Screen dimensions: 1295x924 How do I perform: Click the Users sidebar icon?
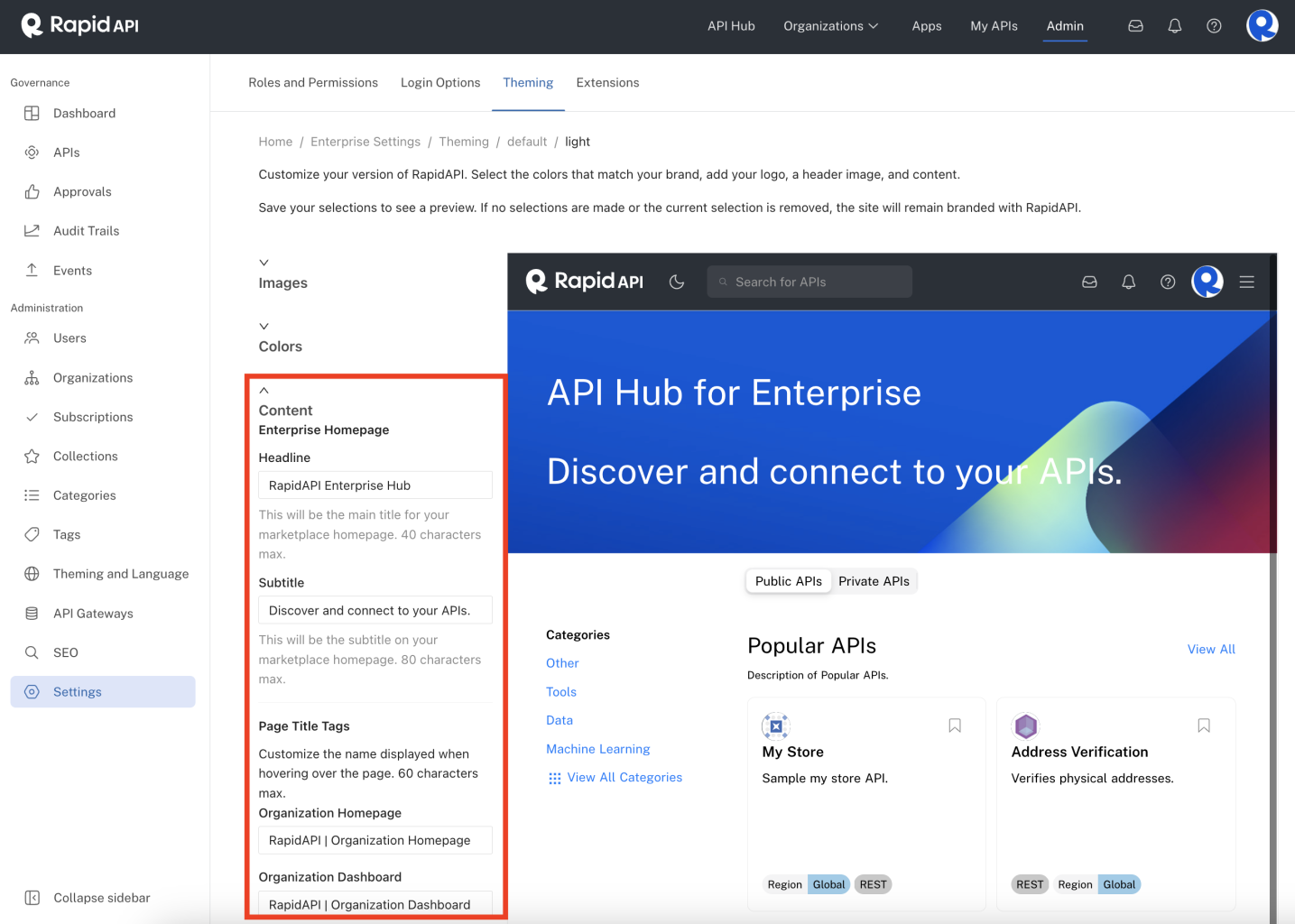(x=32, y=338)
